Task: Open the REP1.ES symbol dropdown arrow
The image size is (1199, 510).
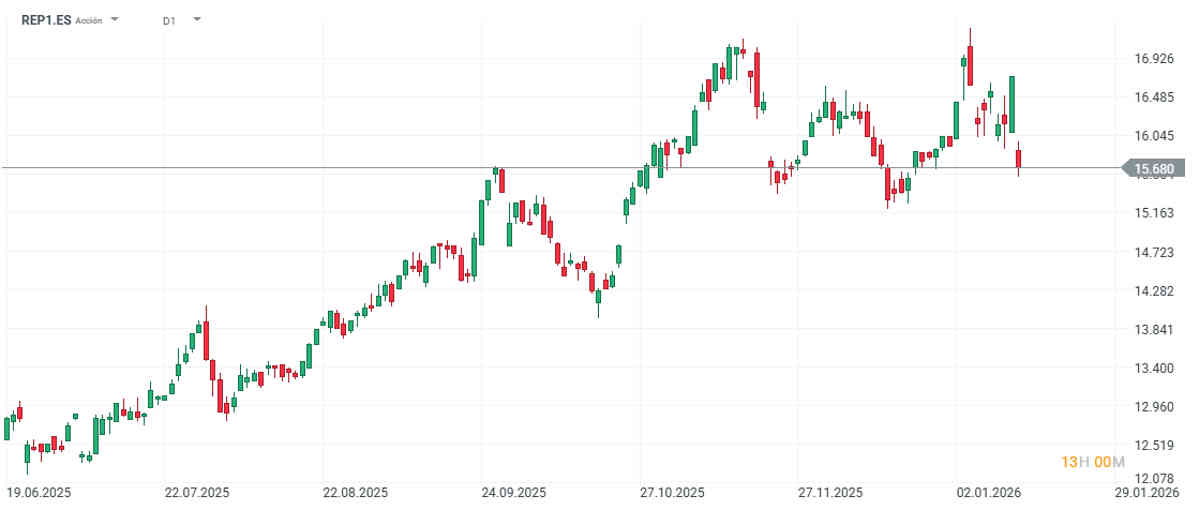Action: click(115, 19)
